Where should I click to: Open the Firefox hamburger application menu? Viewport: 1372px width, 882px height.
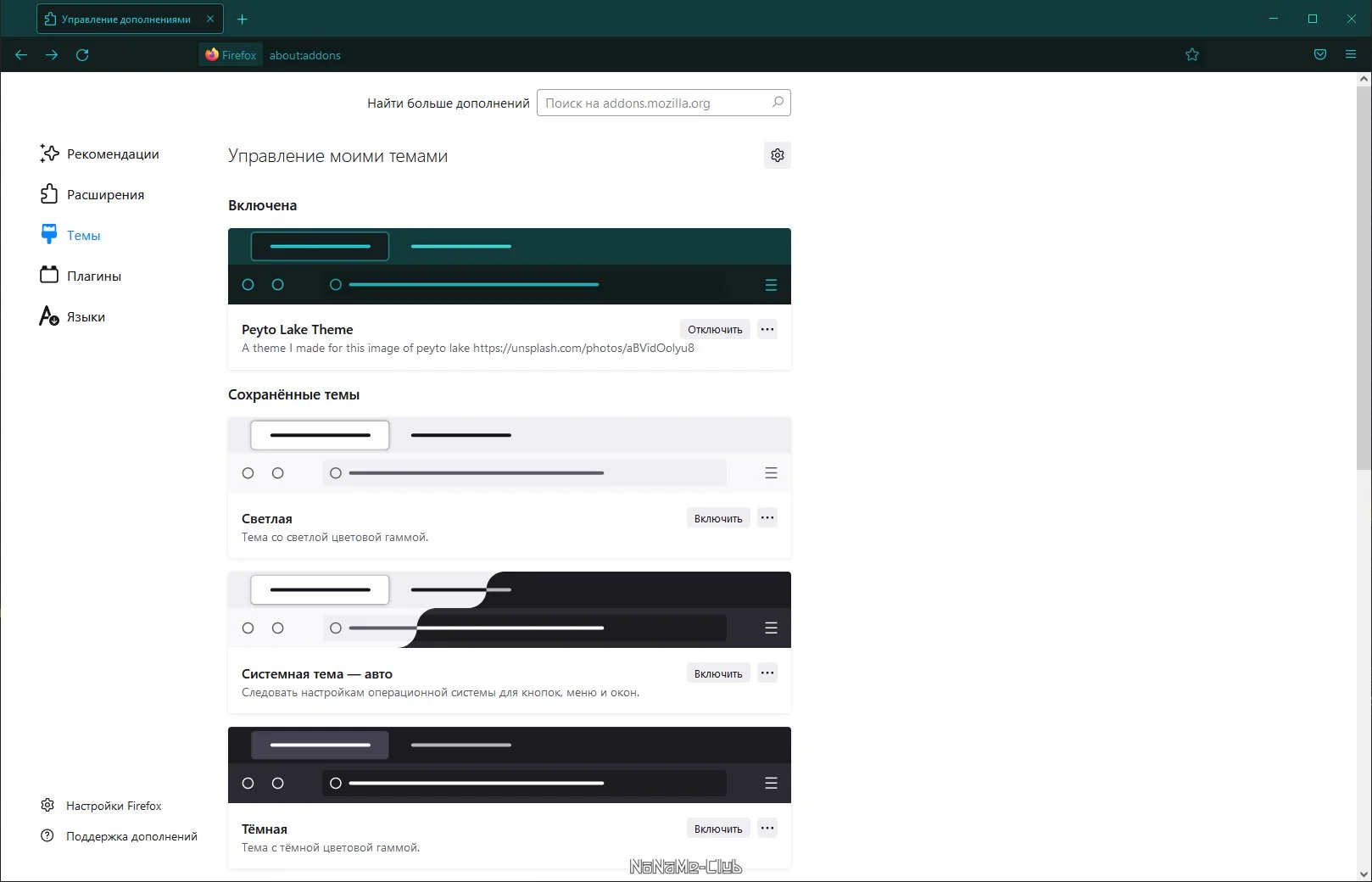click(1351, 55)
